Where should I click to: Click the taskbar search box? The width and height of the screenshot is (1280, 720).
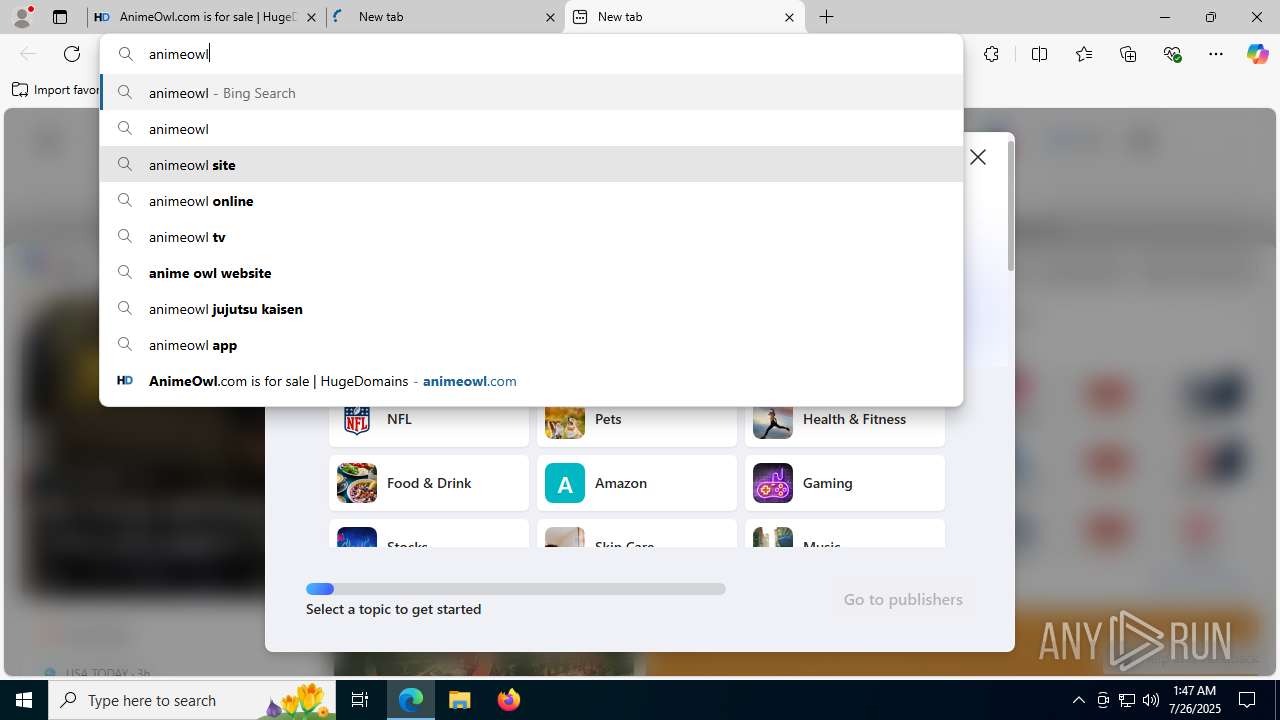(193, 700)
